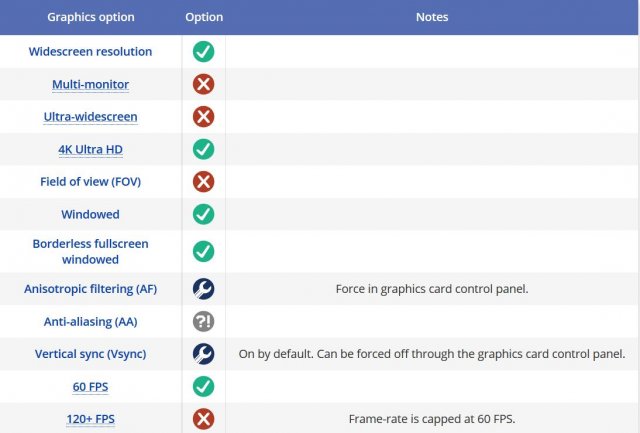
Task: Click the green checkmark for 4K Ultra HD
Action: click(203, 149)
